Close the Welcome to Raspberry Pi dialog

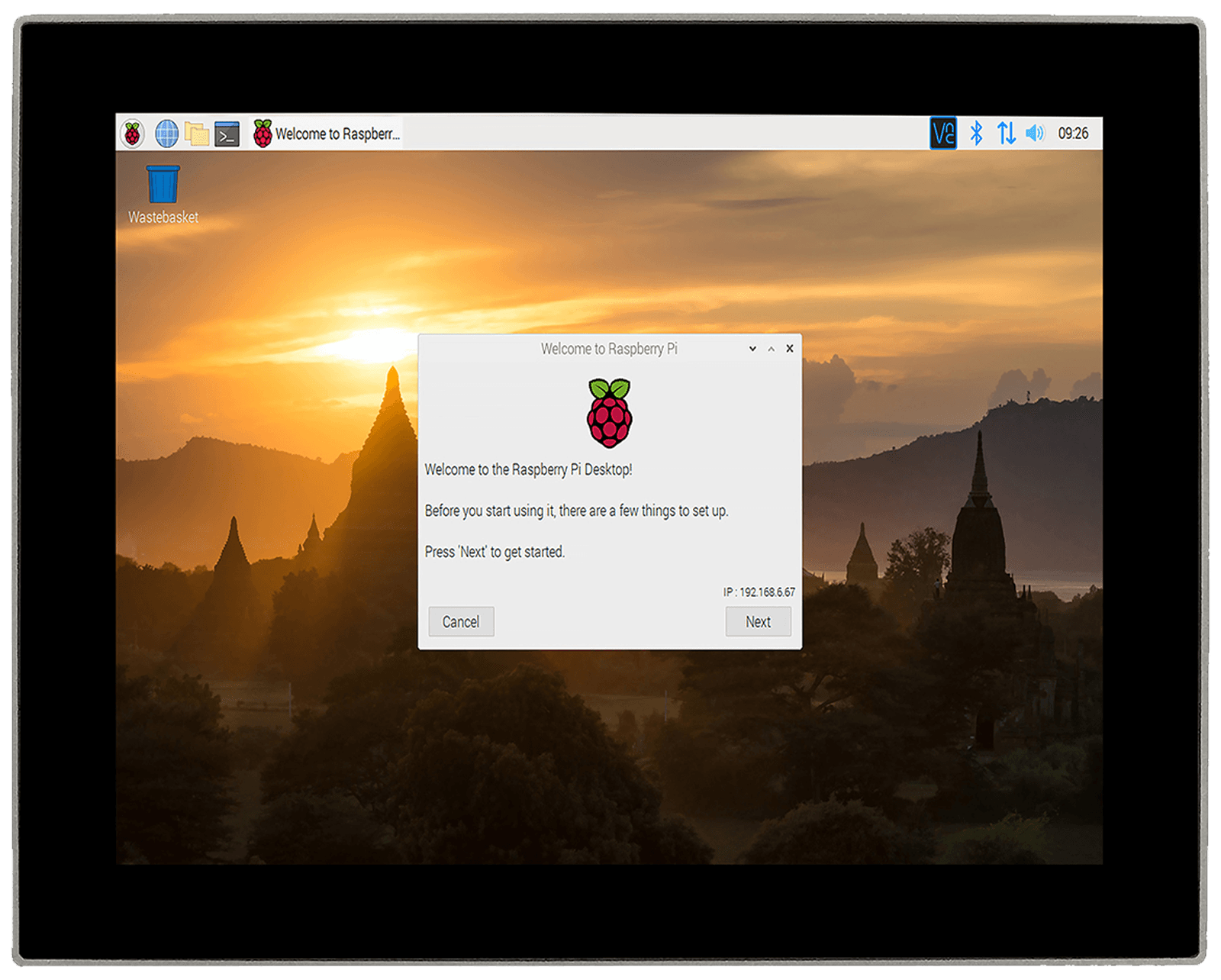(x=790, y=349)
